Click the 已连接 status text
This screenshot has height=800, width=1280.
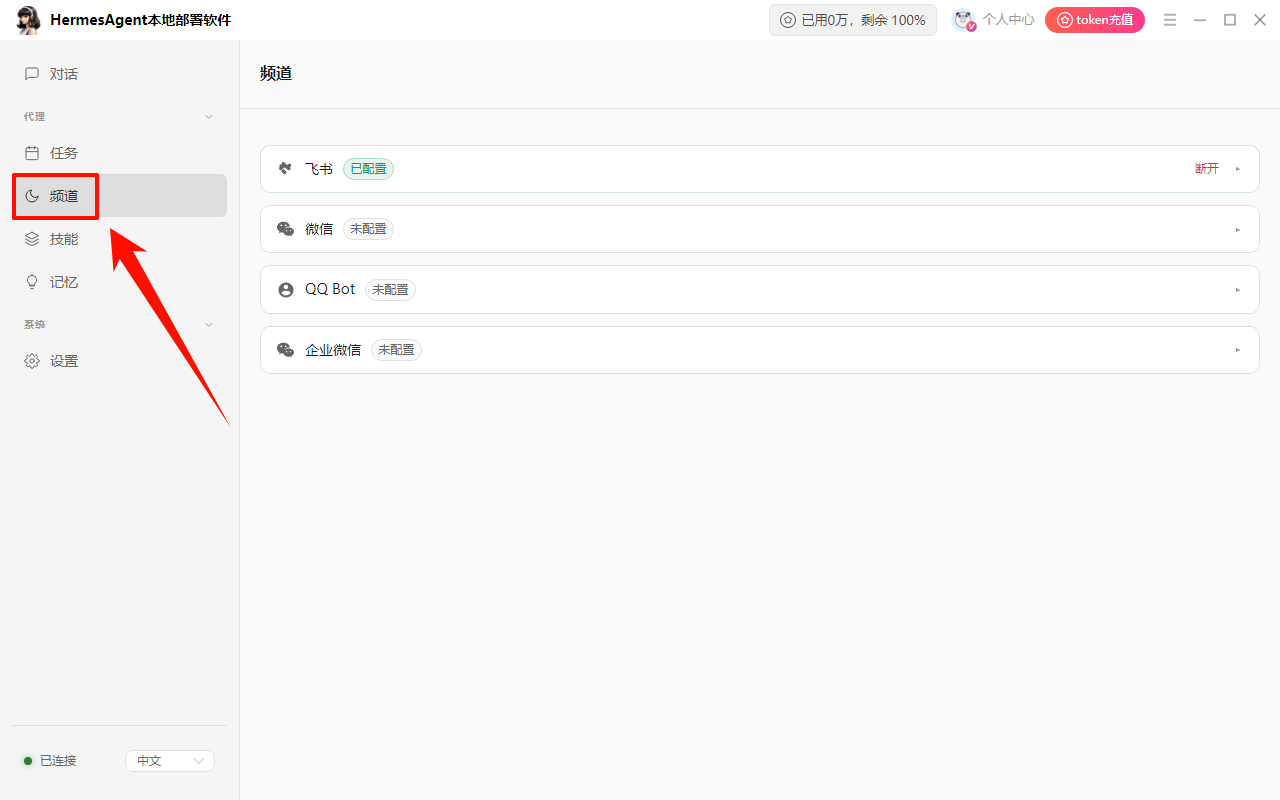[x=58, y=761]
